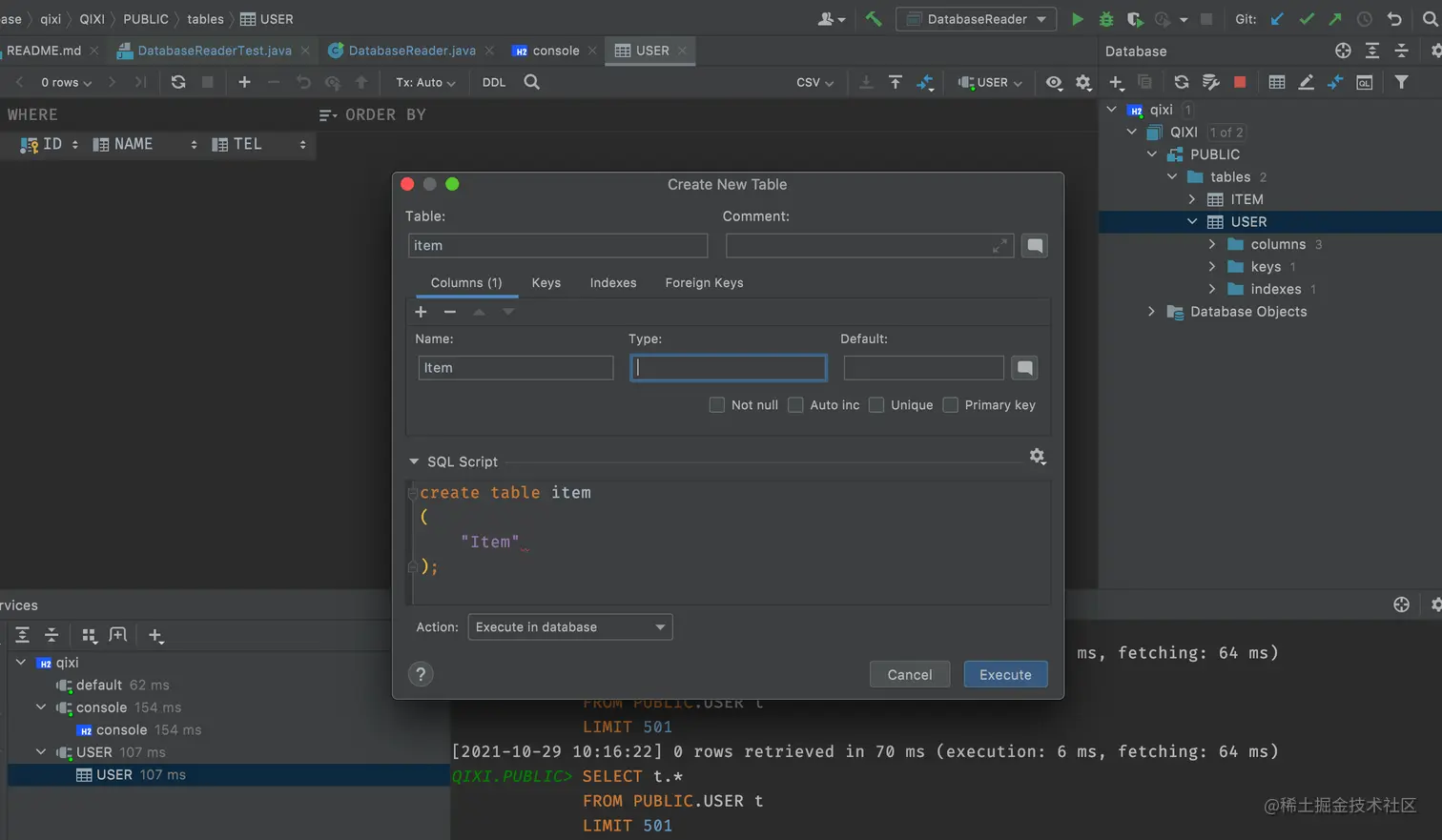The image size is (1442, 840).
Task: Expand the Database Objects node
Action: pyautogui.click(x=1151, y=312)
